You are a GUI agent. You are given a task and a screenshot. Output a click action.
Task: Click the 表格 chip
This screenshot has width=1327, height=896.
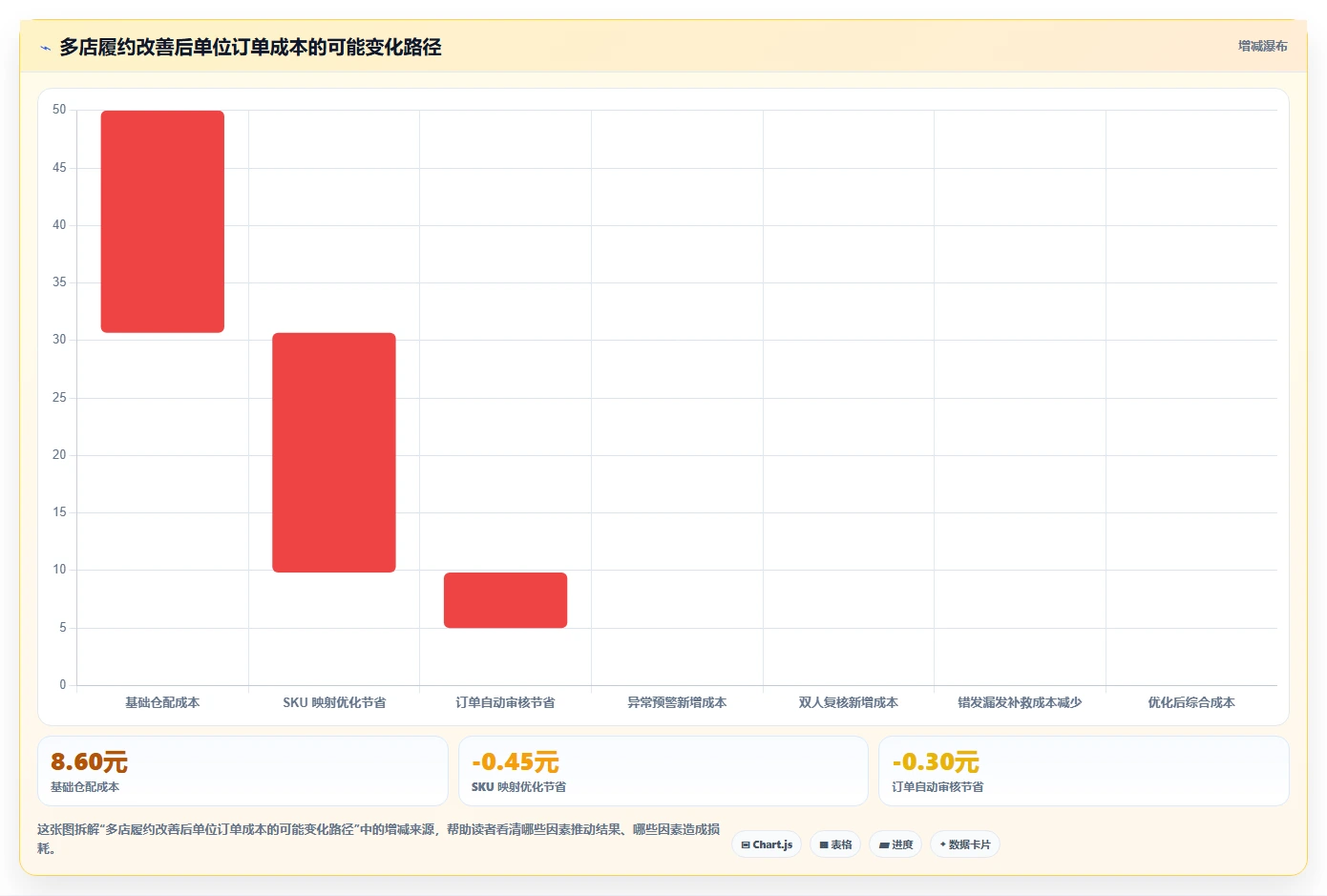click(x=835, y=844)
